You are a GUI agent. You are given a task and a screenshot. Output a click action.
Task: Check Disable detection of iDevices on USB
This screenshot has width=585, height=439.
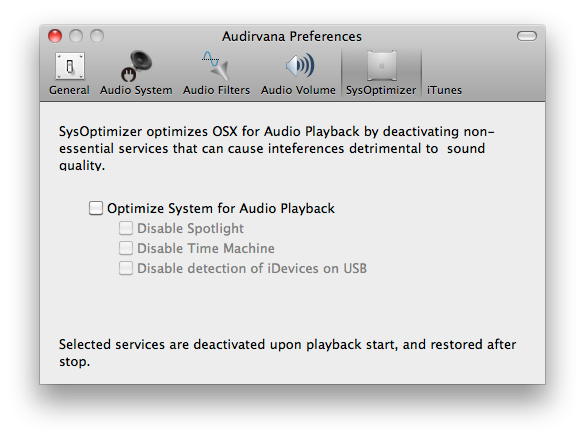[x=126, y=268]
